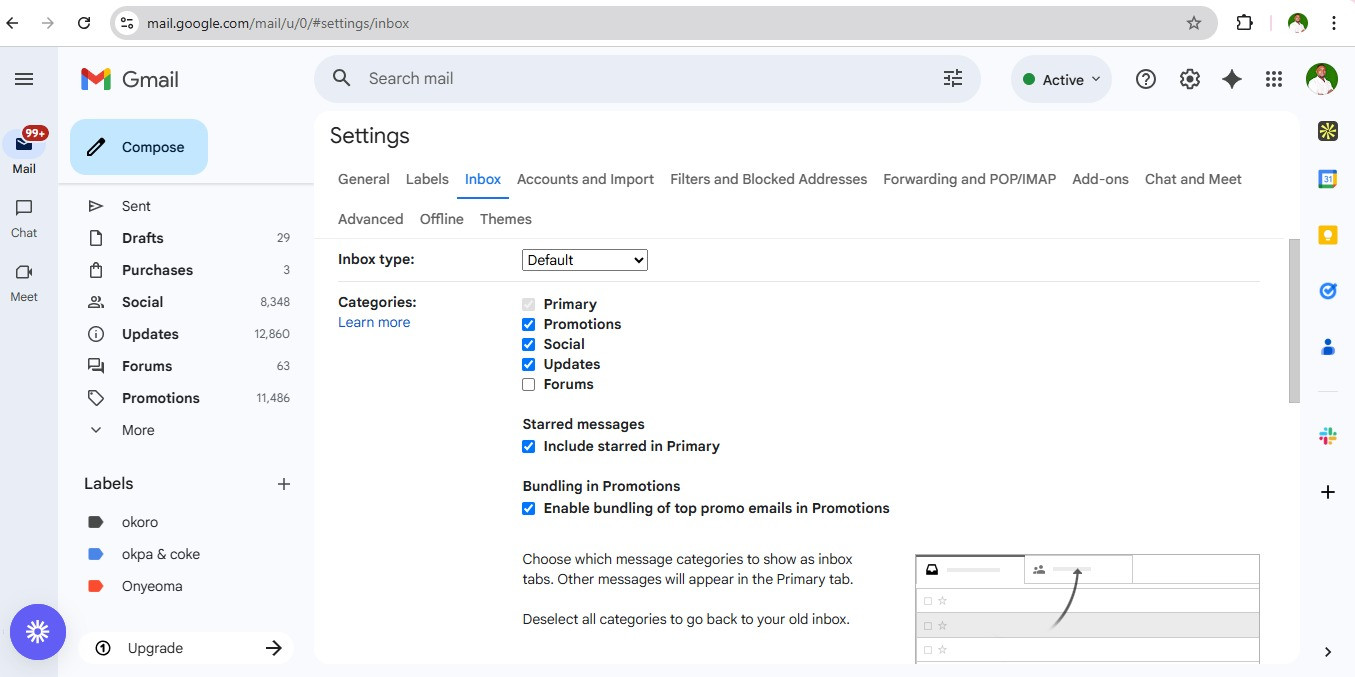Image resolution: width=1355 pixels, height=677 pixels.
Task: Open Google Calendar side panel icon
Action: click(1328, 179)
